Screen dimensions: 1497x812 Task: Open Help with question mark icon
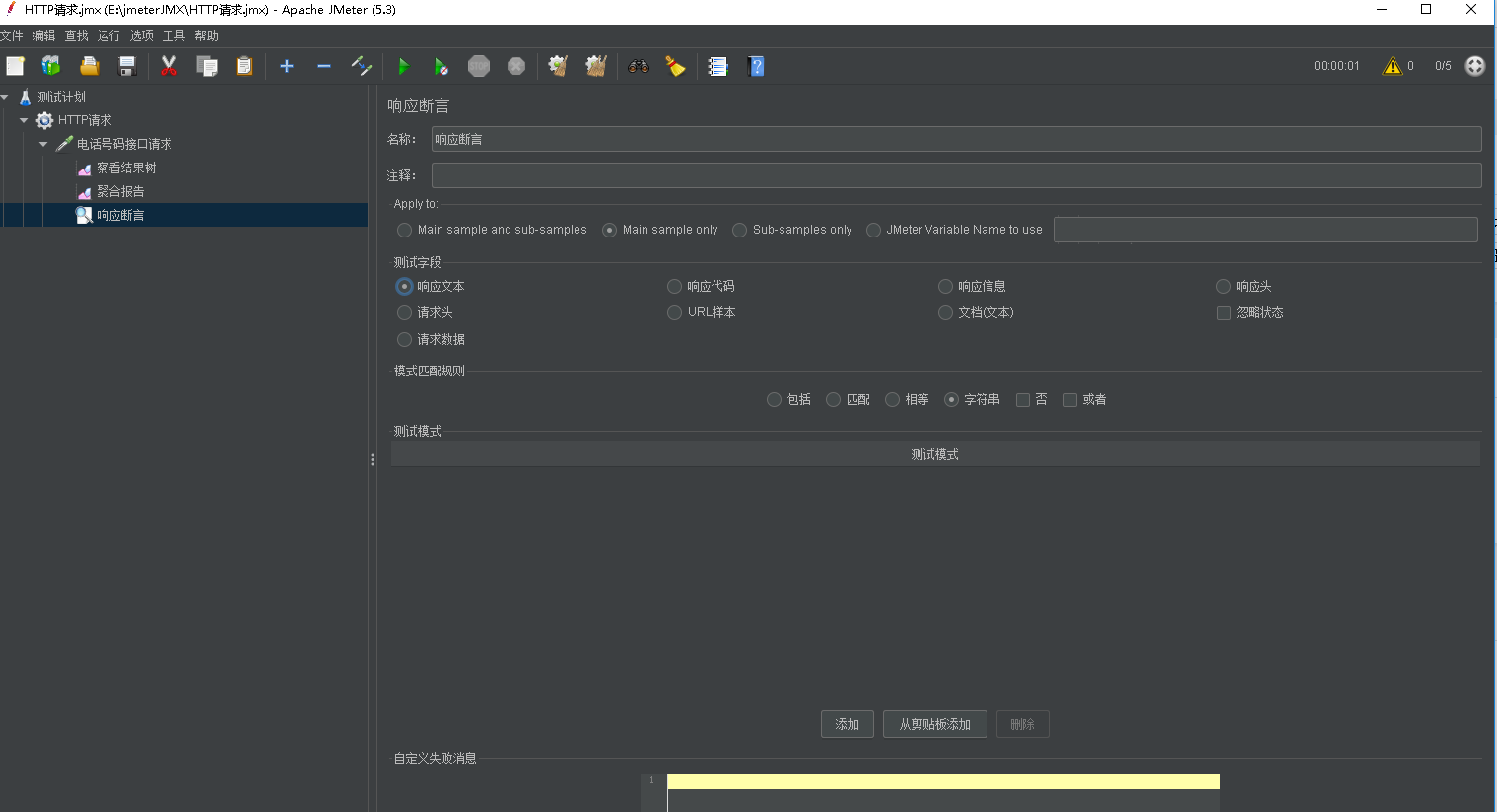(x=756, y=66)
